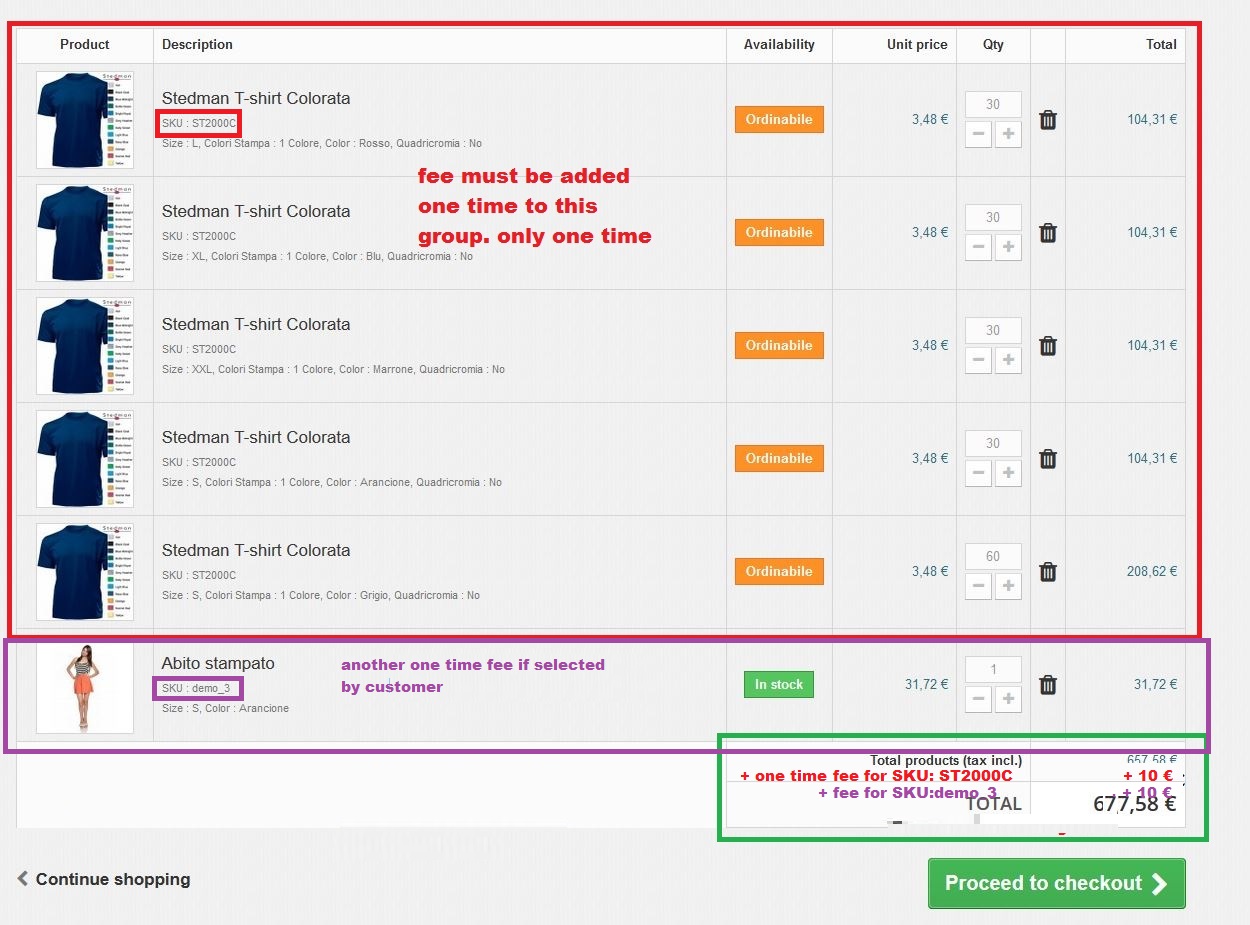Click the Ordinabile badge in the XL Blu row
This screenshot has width=1250, height=925.
point(779,232)
